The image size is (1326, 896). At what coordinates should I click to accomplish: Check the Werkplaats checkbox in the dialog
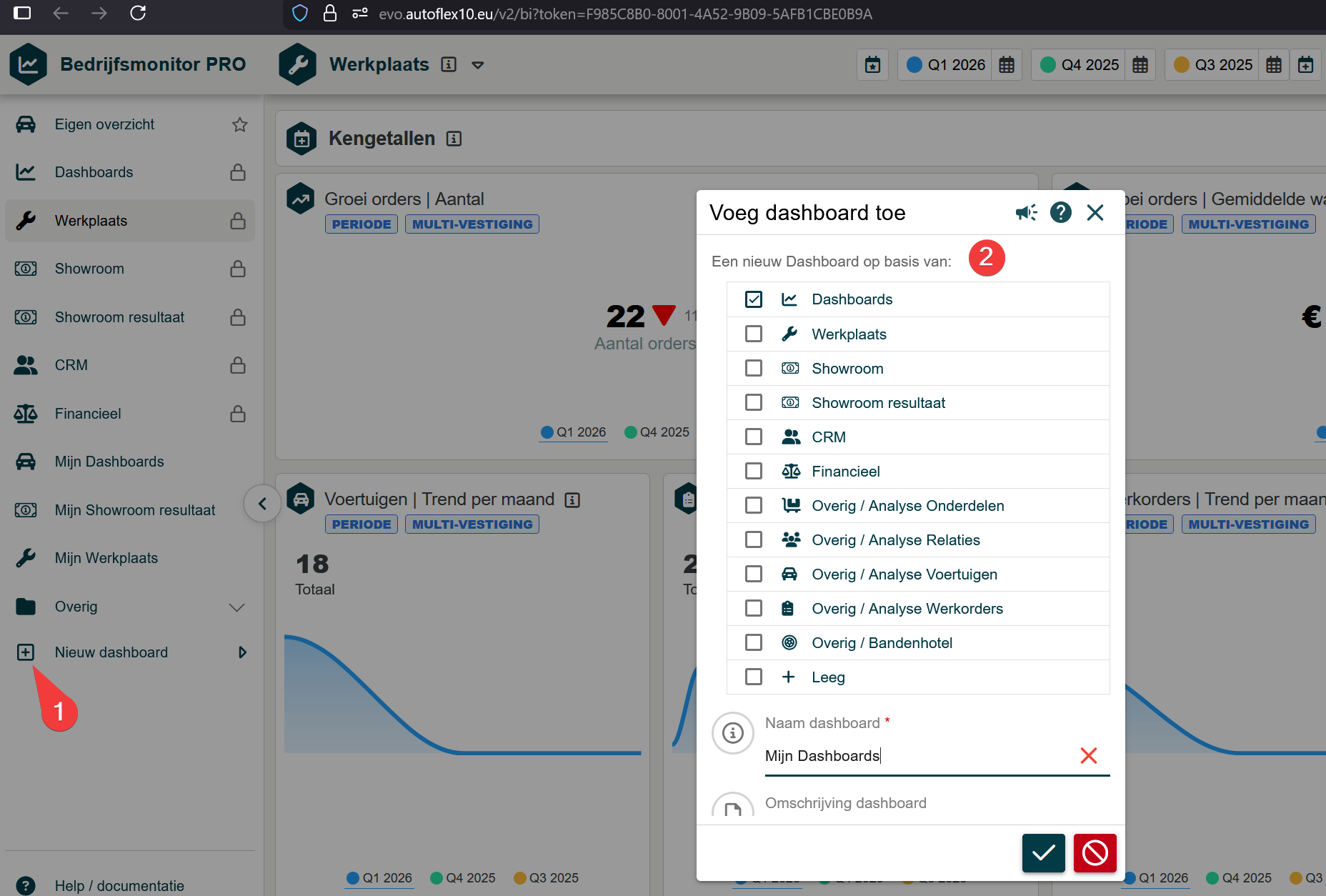[753, 334]
